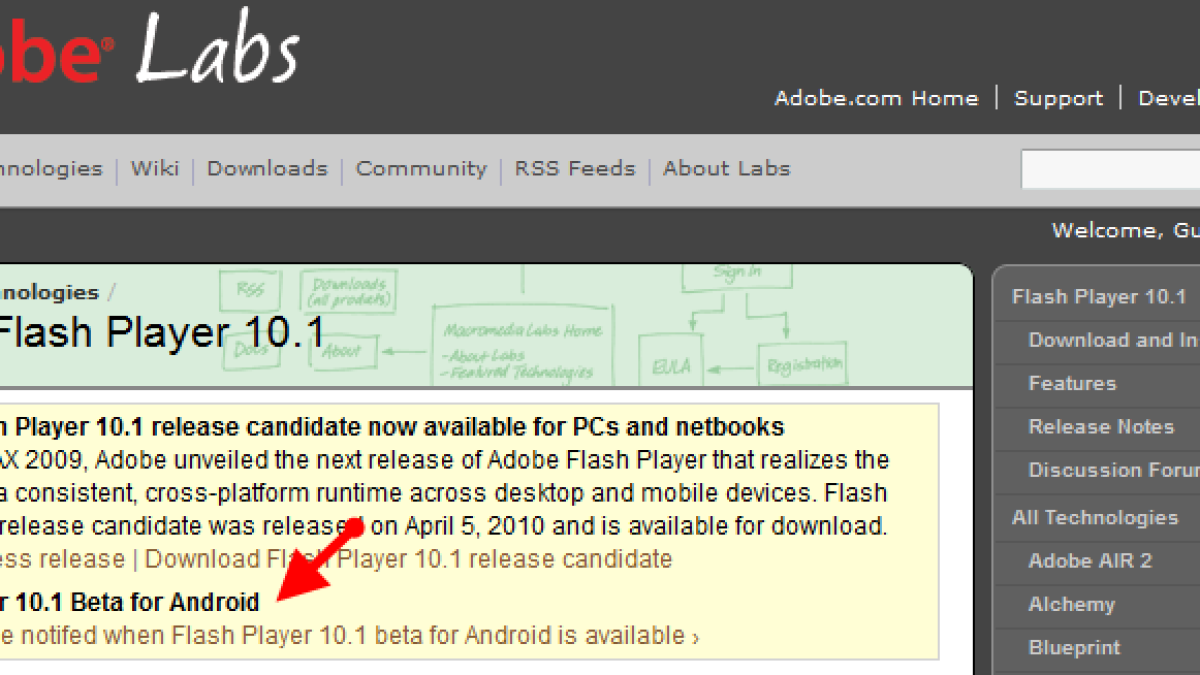The image size is (1200, 675).
Task: Open the About Labs page
Action: pos(726,168)
